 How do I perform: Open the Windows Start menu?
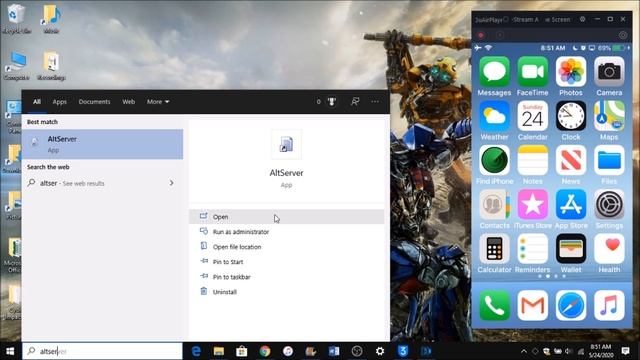point(11,351)
